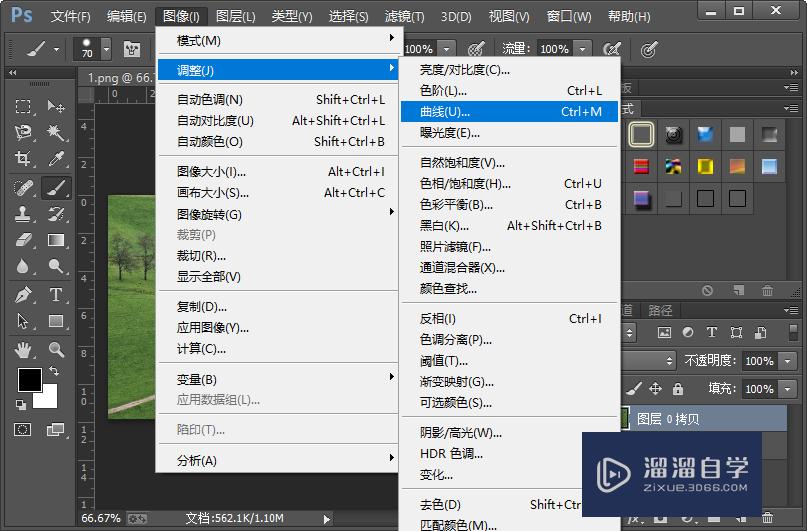Open layer opacity dropdown arrow

coord(787,361)
